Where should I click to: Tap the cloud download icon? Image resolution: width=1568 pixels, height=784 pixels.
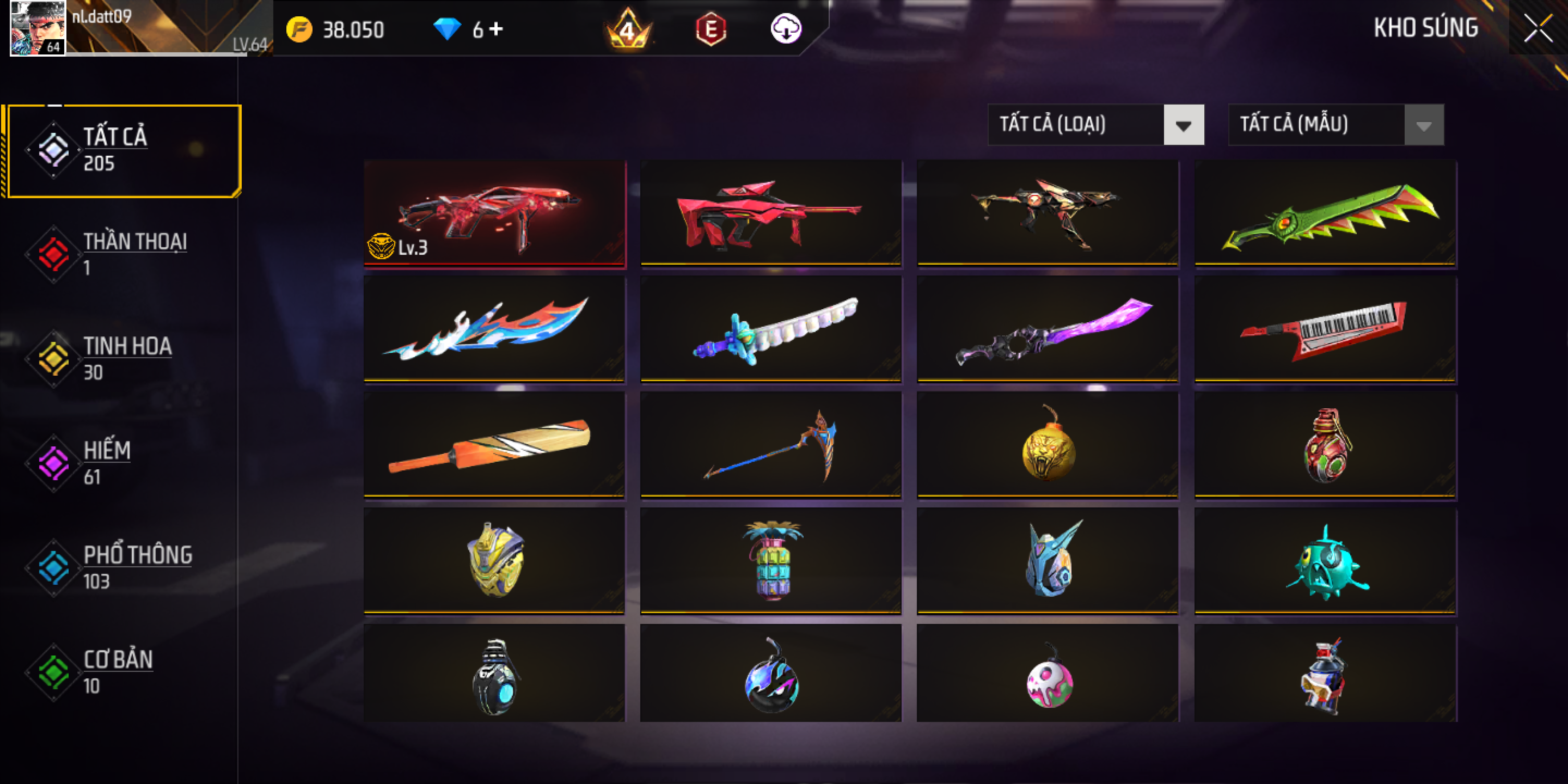(786, 29)
